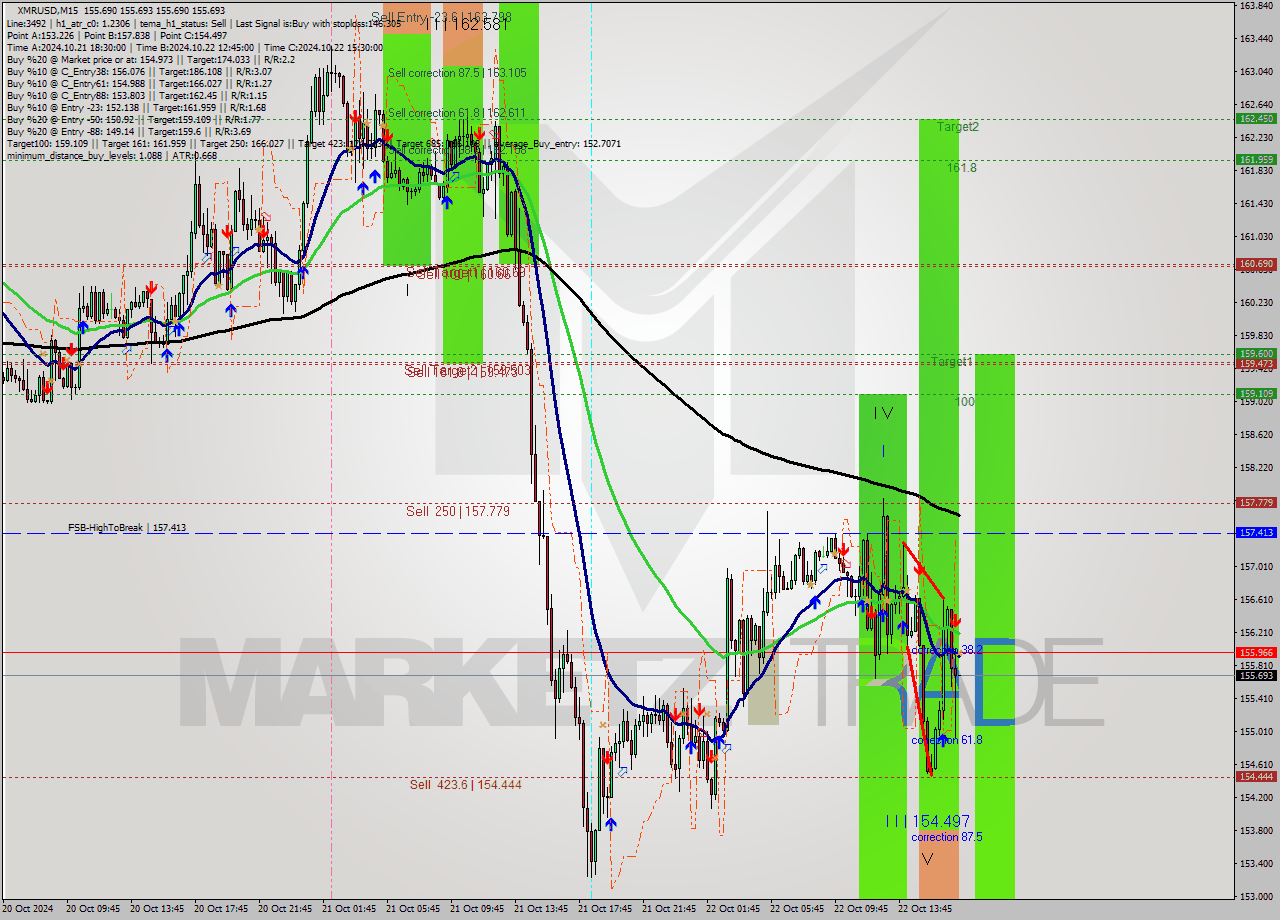
Task: Select the 'FSB-HighToBreak | 157.413' label
Action: [x=127, y=527]
